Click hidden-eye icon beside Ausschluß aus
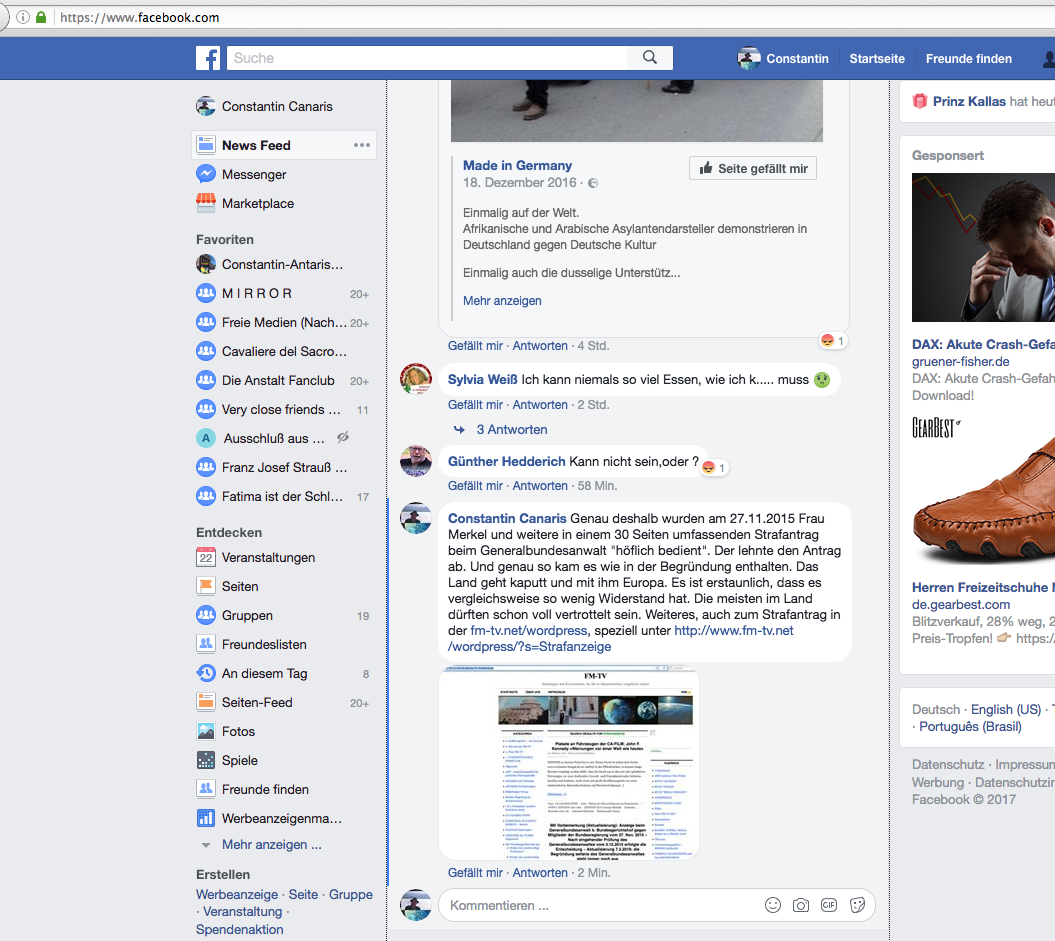The height and width of the screenshot is (941, 1055). (343, 437)
